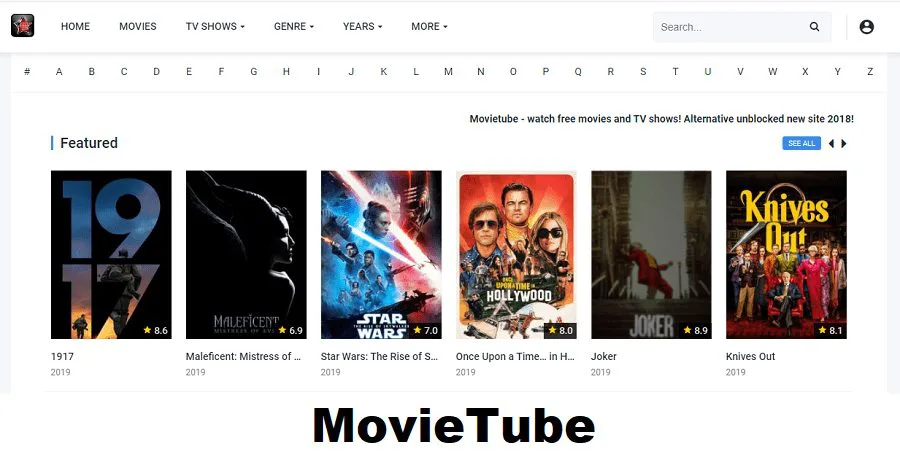Viewport: 900px width, 458px height.
Task: Click the 7.0 star rating badge
Action: pos(425,330)
